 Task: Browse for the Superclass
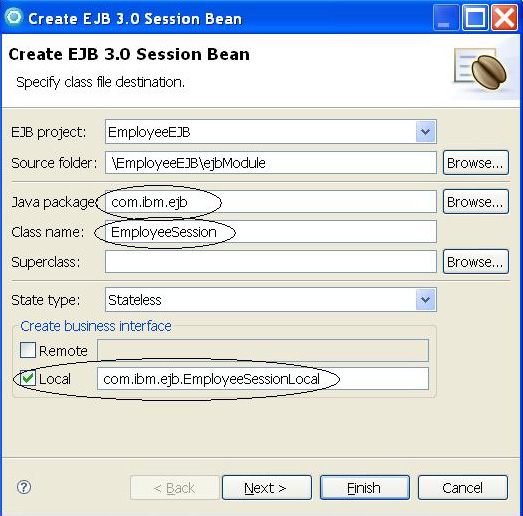pos(476,262)
